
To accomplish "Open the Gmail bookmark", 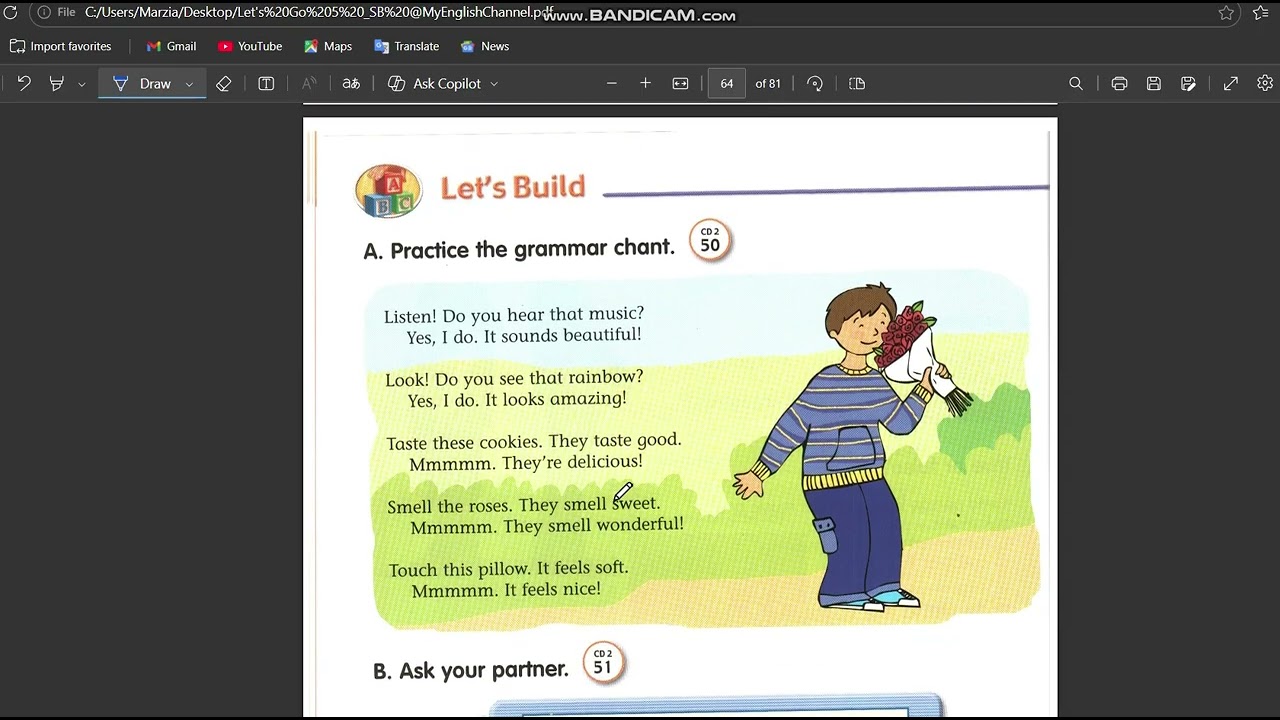I will coord(171,46).
